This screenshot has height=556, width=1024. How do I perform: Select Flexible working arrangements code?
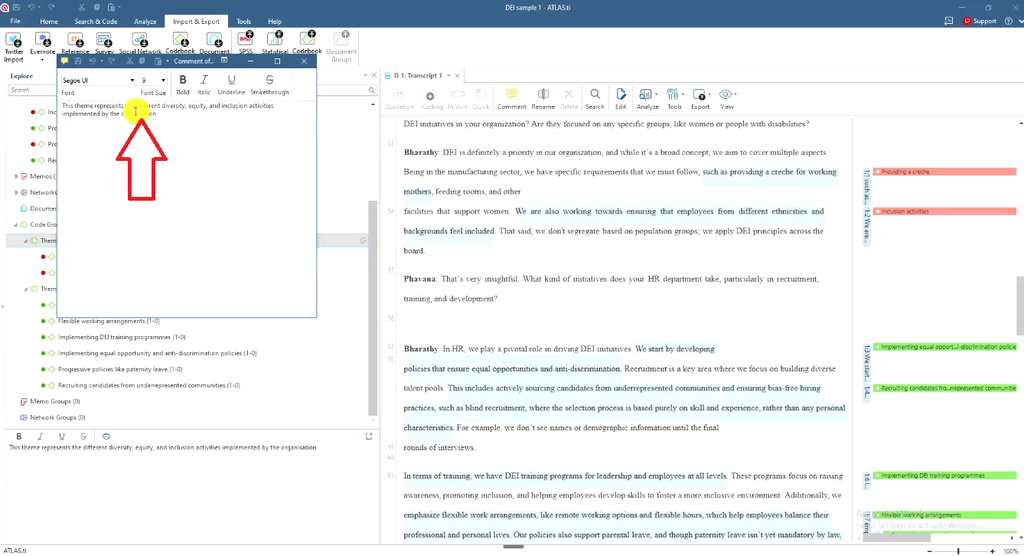tap(108, 321)
